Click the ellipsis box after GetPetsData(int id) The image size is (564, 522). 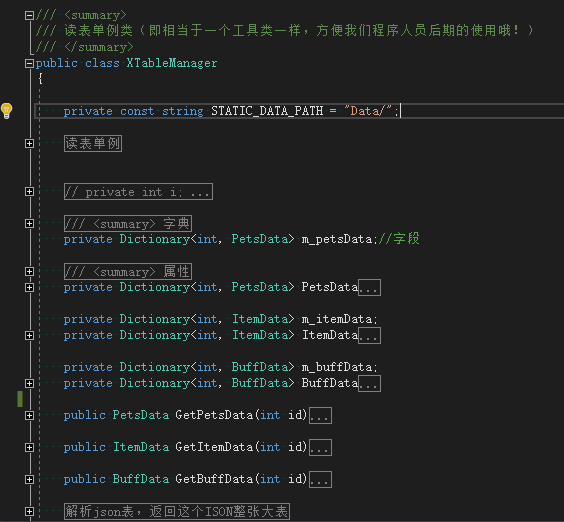click(x=320, y=416)
